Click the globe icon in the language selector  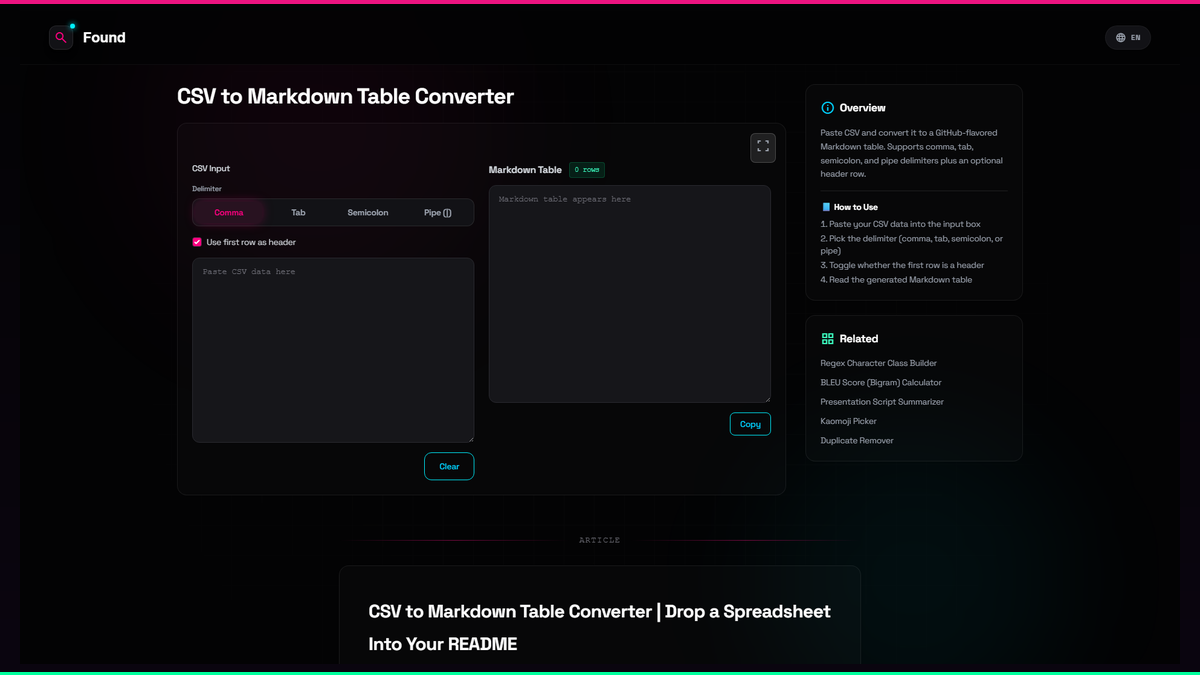click(1121, 38)
